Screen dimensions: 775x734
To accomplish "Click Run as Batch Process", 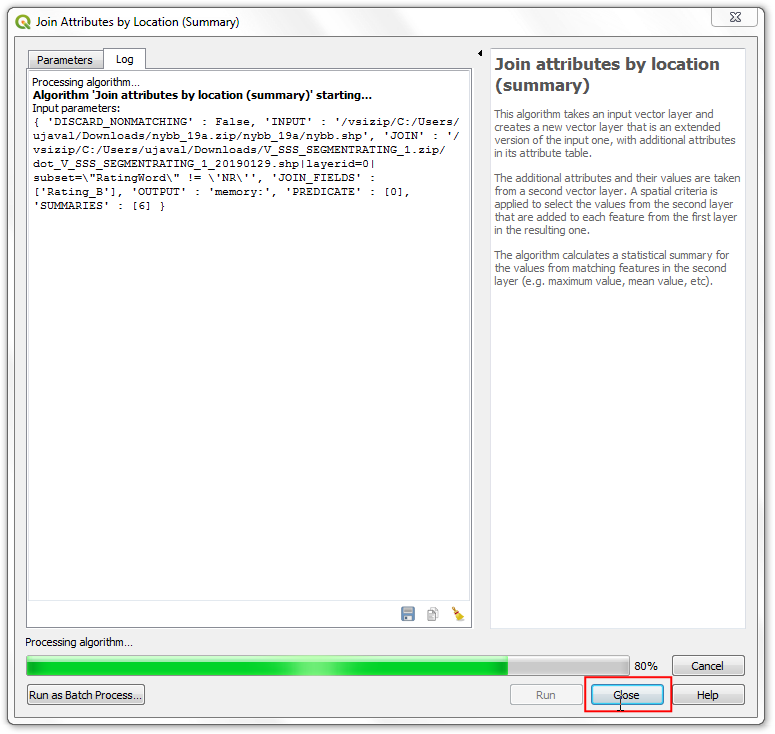I will tap(86, 695).
